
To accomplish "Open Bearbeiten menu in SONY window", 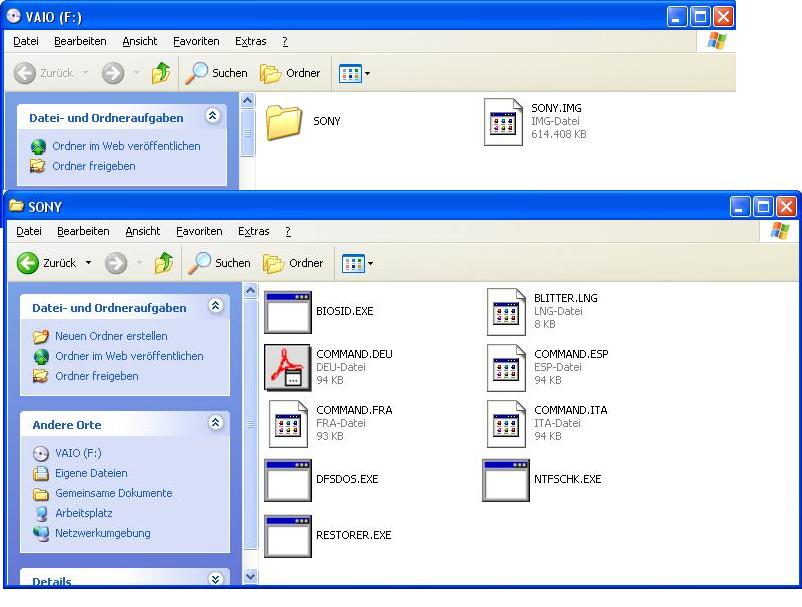I will [x=83, y=231].
